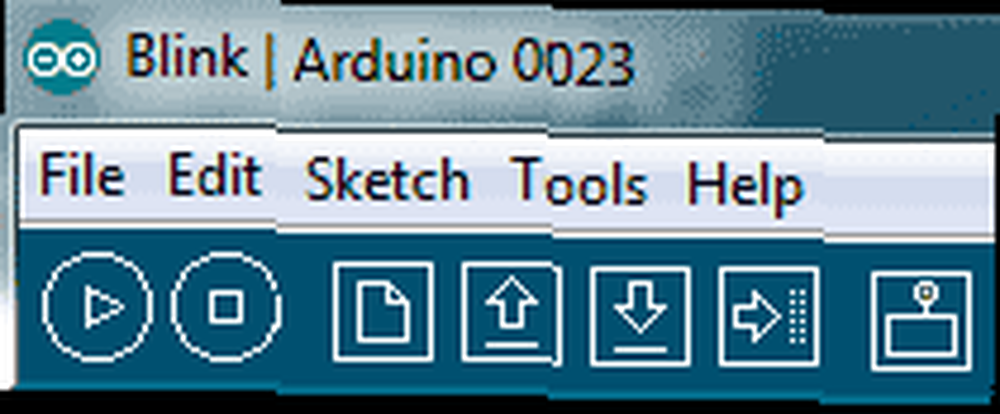Click the Arduino logo in title bar
This screenshot has width=1000, height=414.
pyautogui.click(x=61, y=57)
